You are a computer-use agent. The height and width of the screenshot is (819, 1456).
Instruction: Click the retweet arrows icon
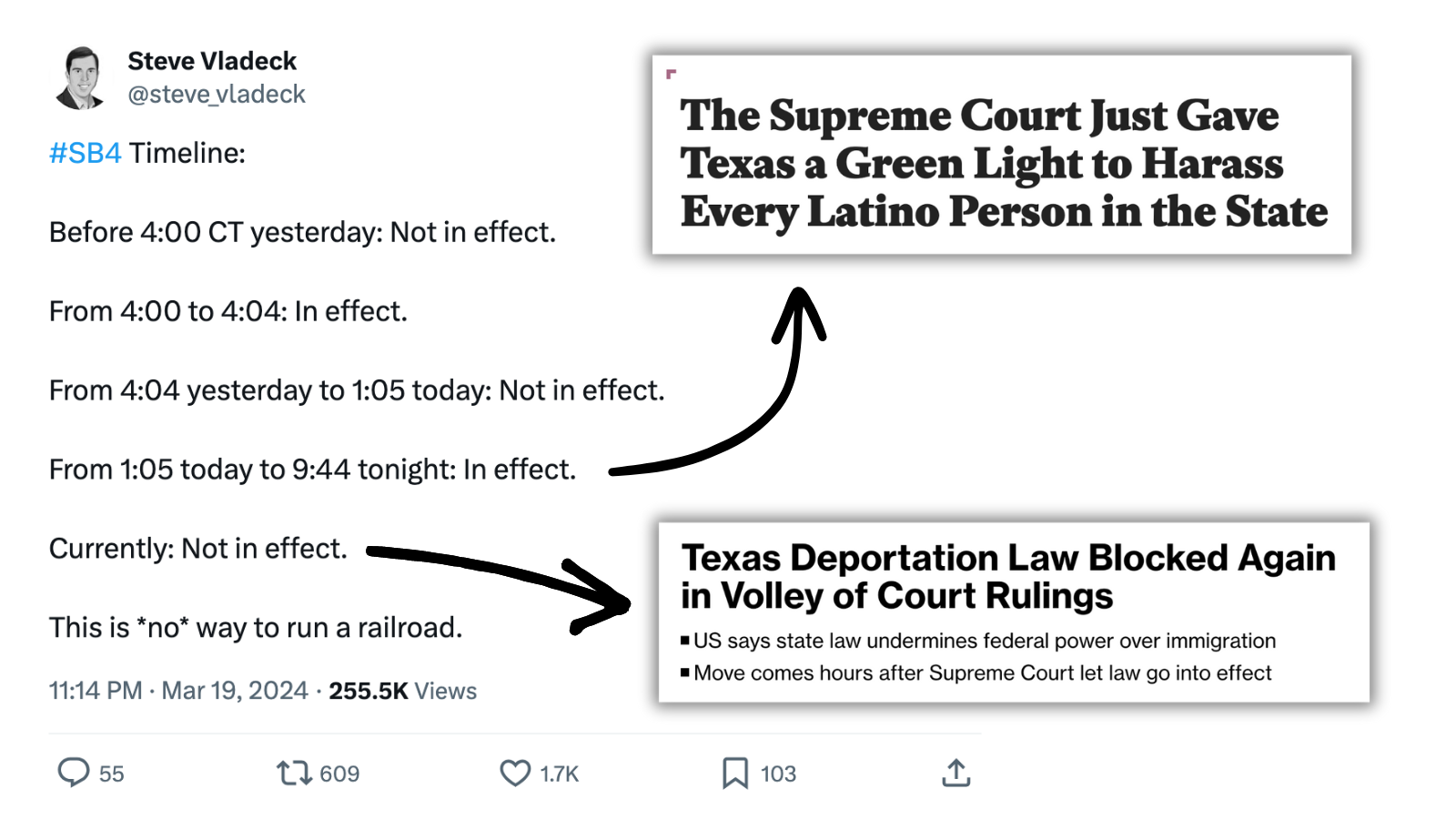(x=294, y=773)
